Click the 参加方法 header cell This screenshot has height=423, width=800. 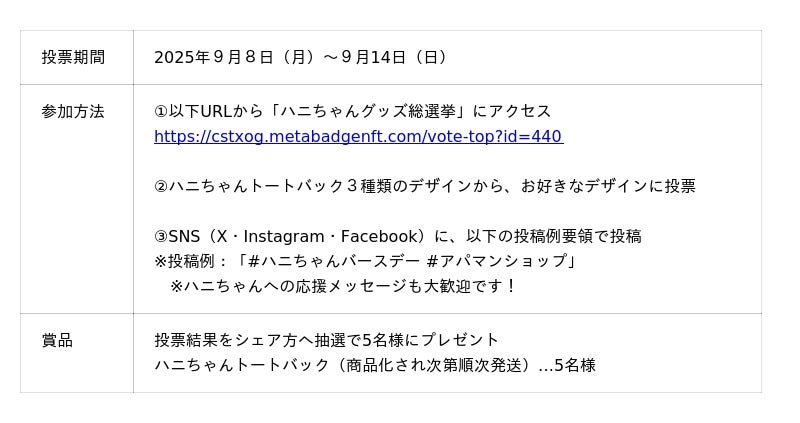point(73,112)
